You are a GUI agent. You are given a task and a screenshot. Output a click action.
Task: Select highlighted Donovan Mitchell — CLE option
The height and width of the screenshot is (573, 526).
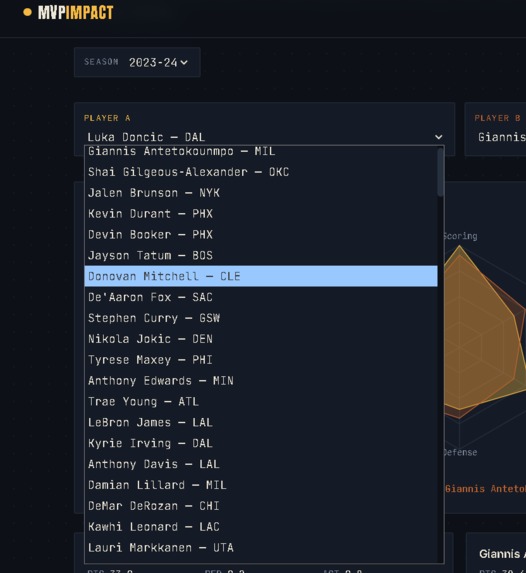(x=261, y=276)
